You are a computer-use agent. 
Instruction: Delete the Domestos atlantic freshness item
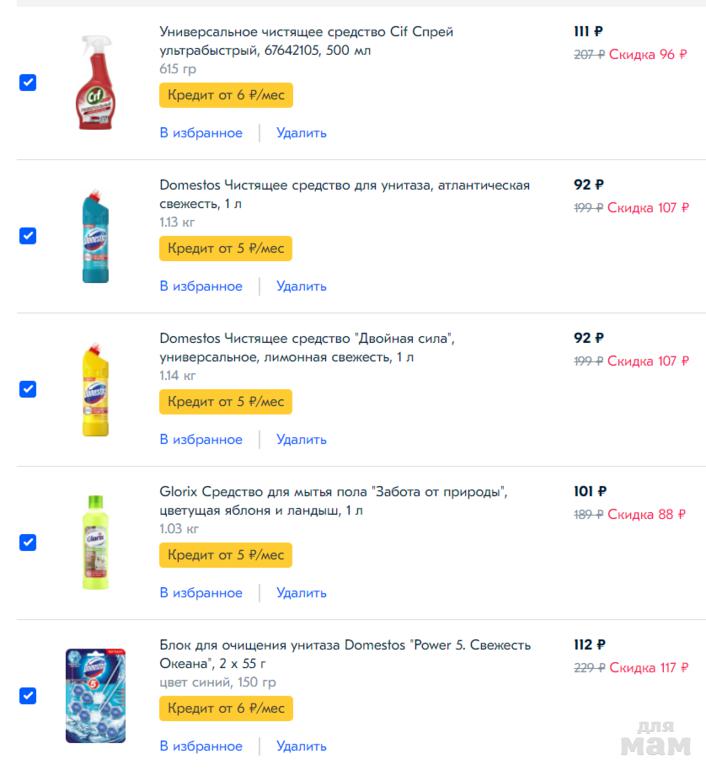pyautogui.click(x=301, y=286)
